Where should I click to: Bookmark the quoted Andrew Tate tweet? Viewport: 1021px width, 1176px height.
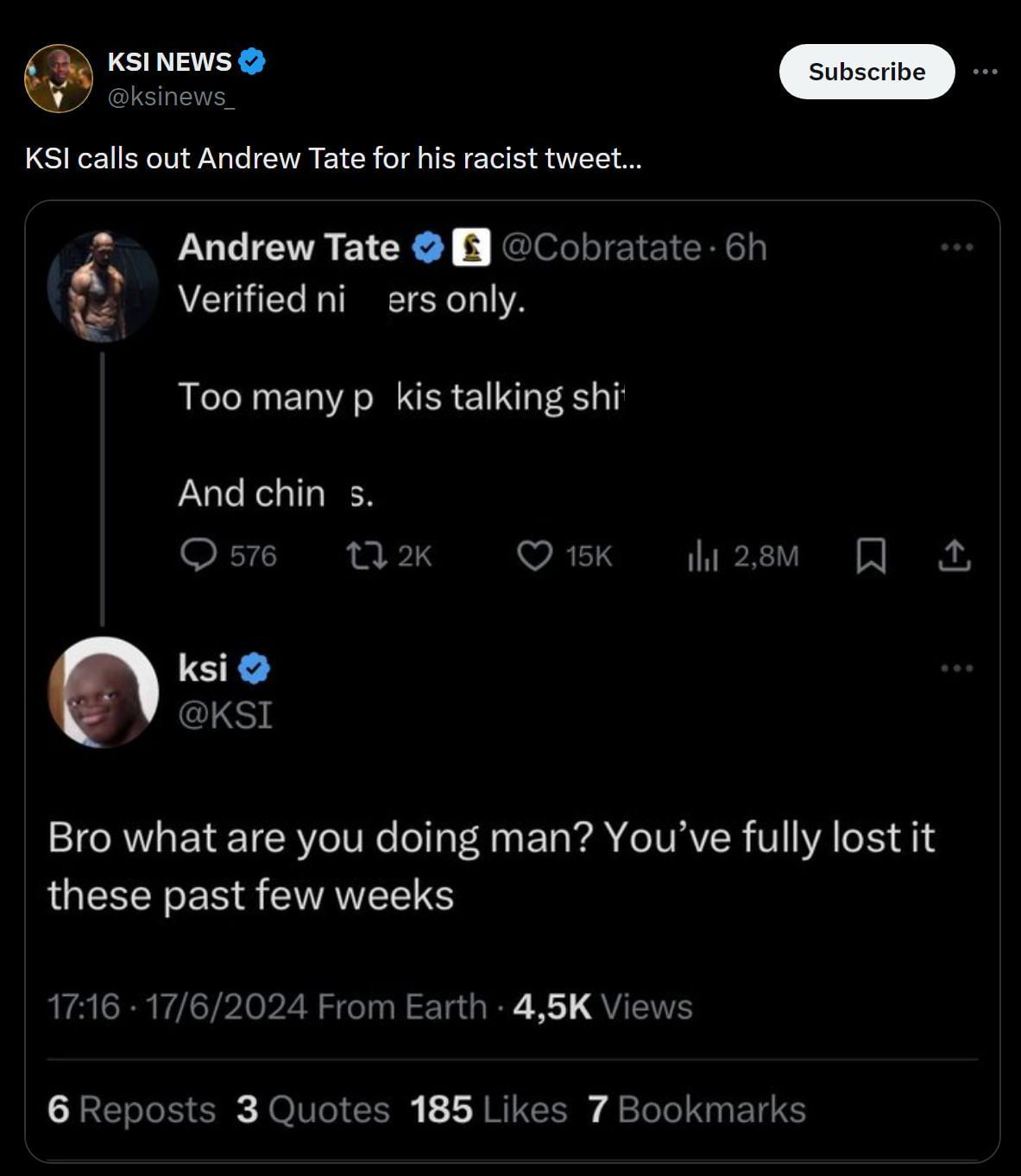coord(871,555)
